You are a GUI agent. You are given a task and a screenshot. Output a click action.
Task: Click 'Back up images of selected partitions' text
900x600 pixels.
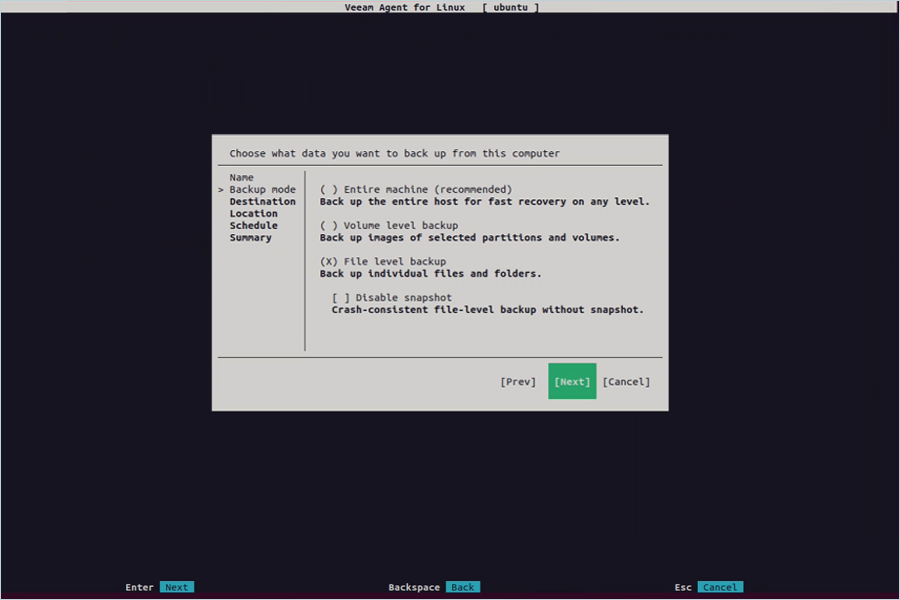coord(470,237)
